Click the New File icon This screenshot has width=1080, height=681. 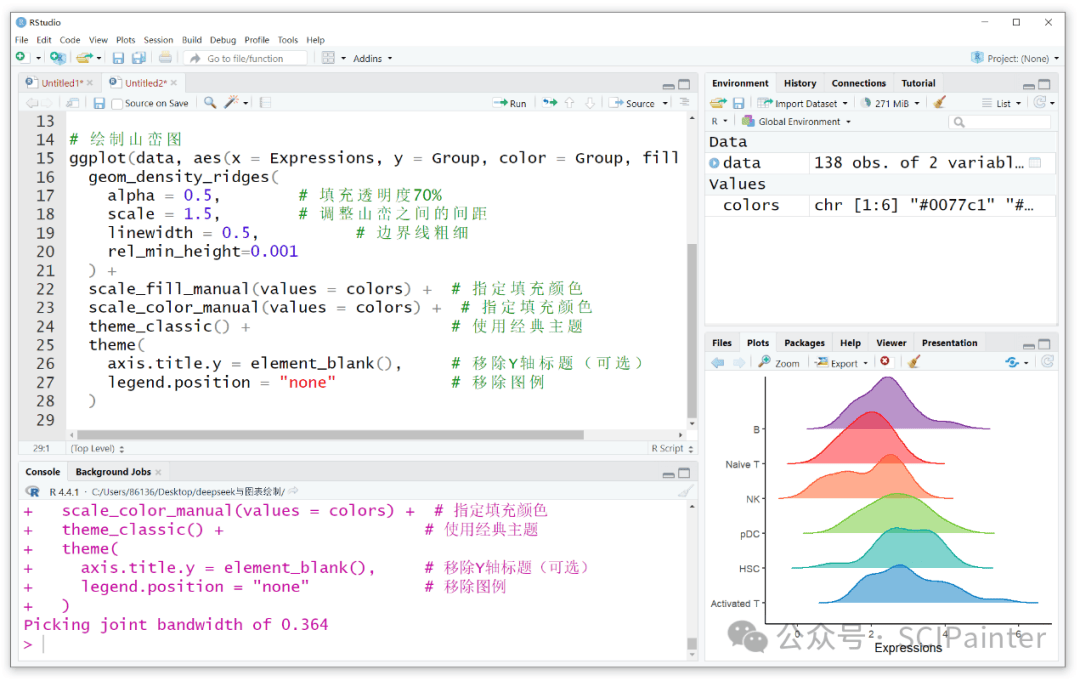point(21,58)
